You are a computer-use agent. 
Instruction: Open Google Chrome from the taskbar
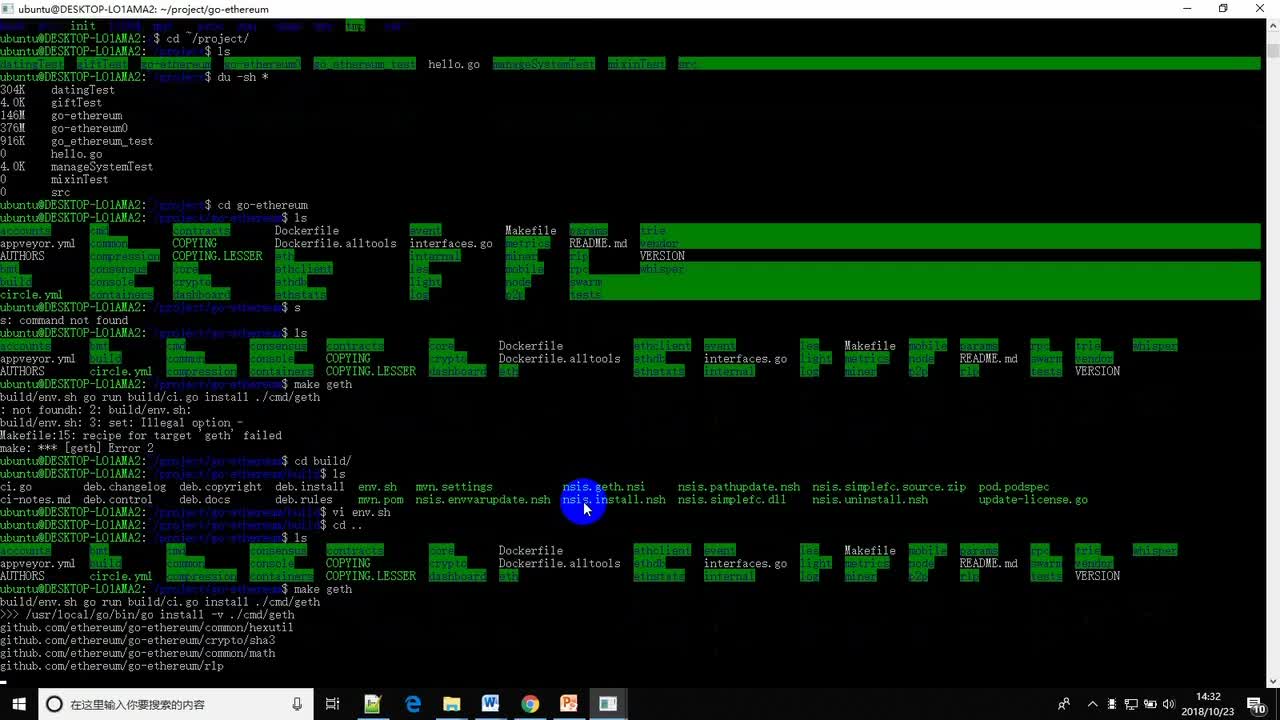(x=530, y=704)
